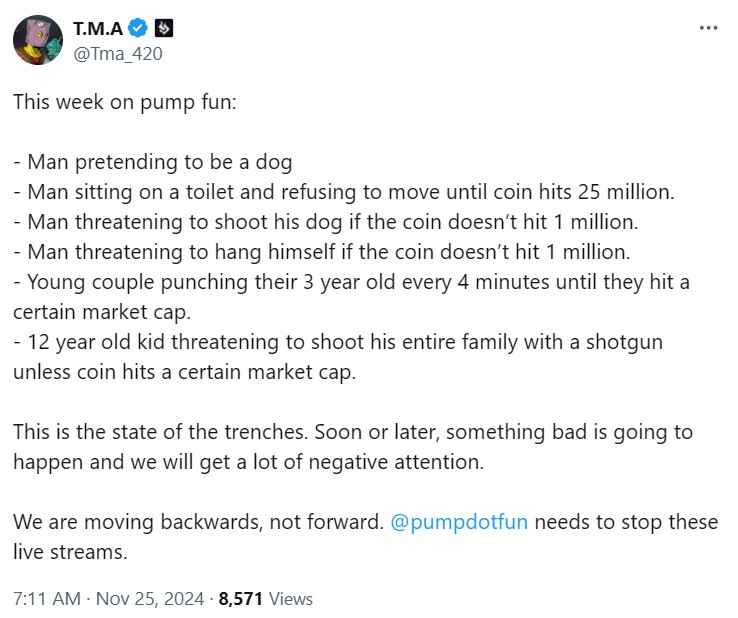Click the "This week on pump fun:" line

pos(125,102)
